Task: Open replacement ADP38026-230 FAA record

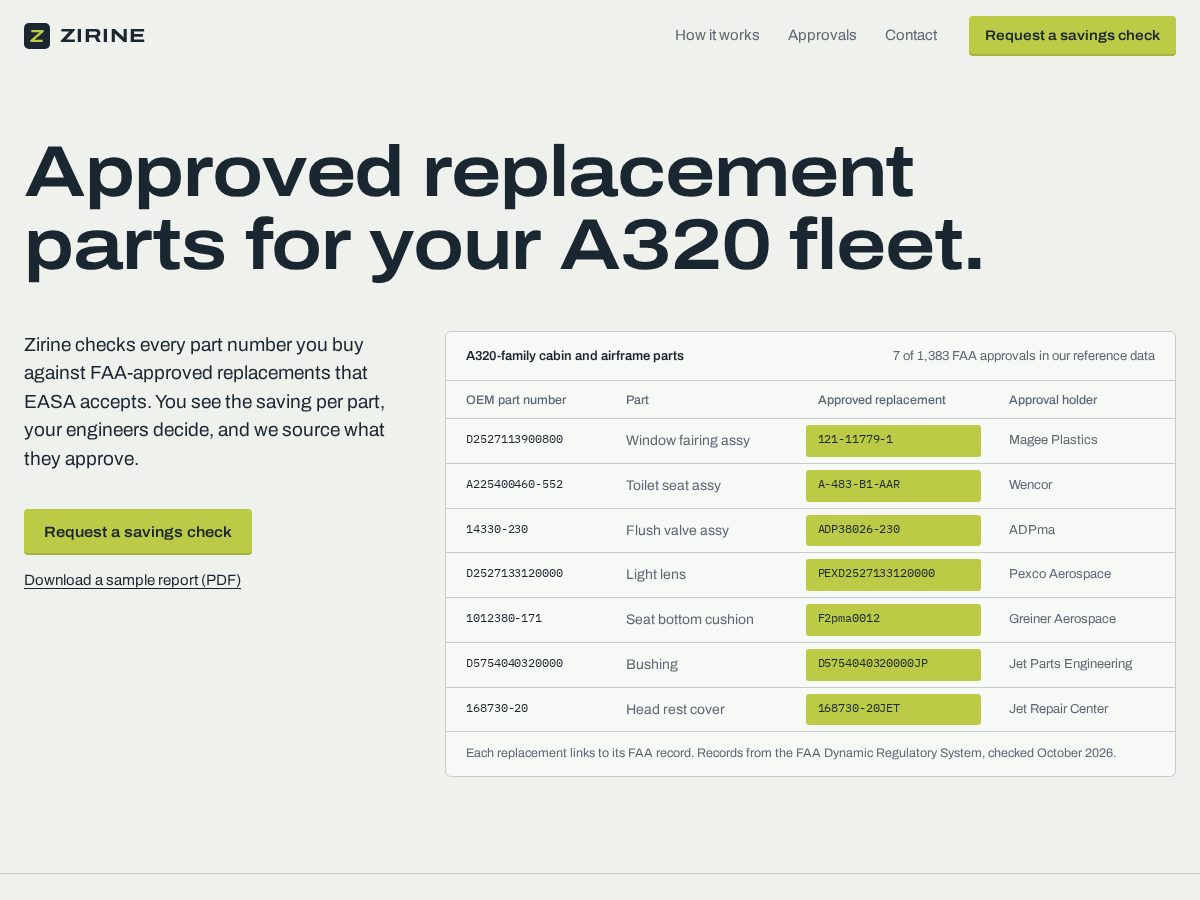Action: point(893,530)
